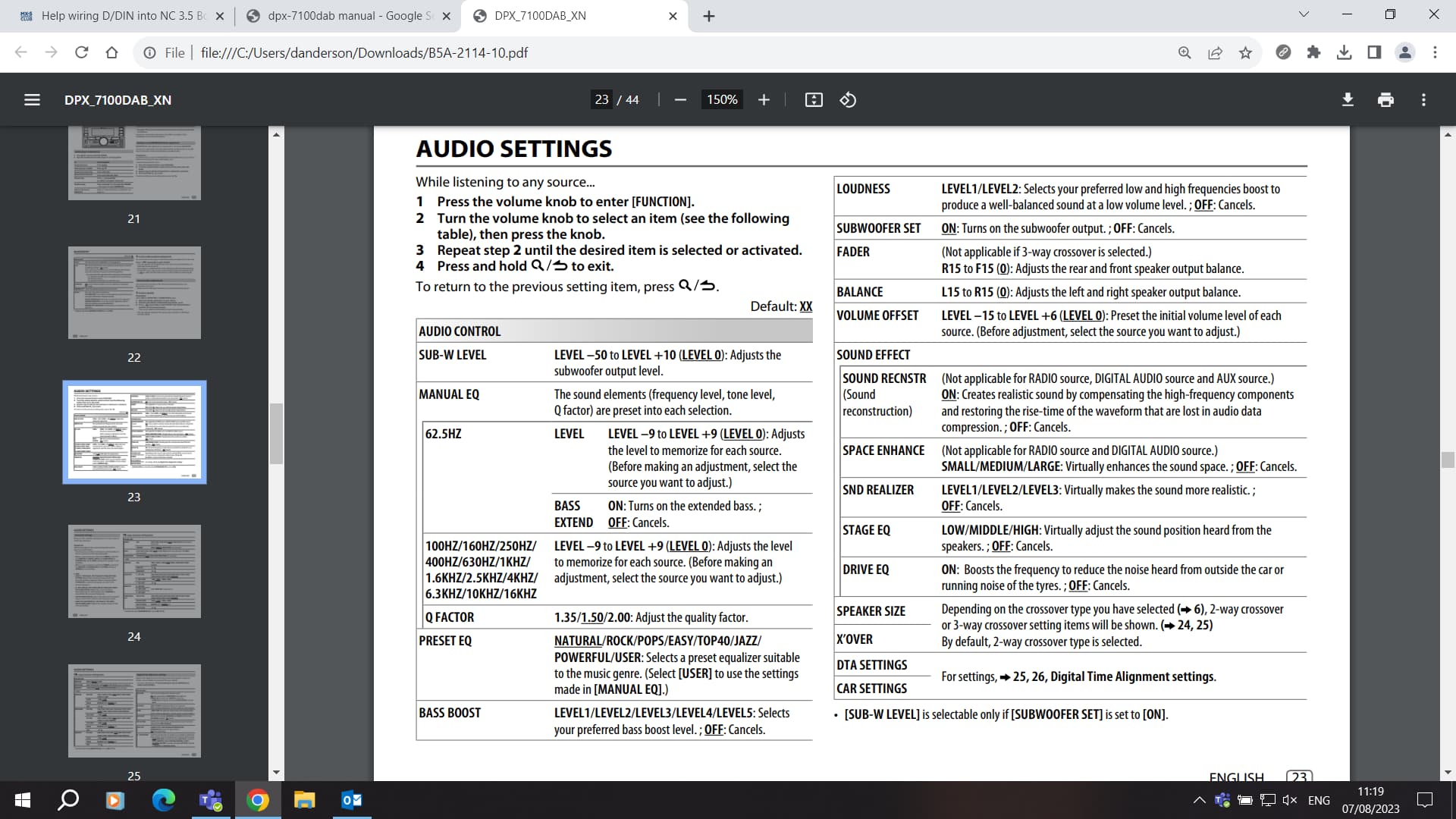Screen dimensions: 1456x819
Task: Click the page number input field
Action: click(601, 100)
